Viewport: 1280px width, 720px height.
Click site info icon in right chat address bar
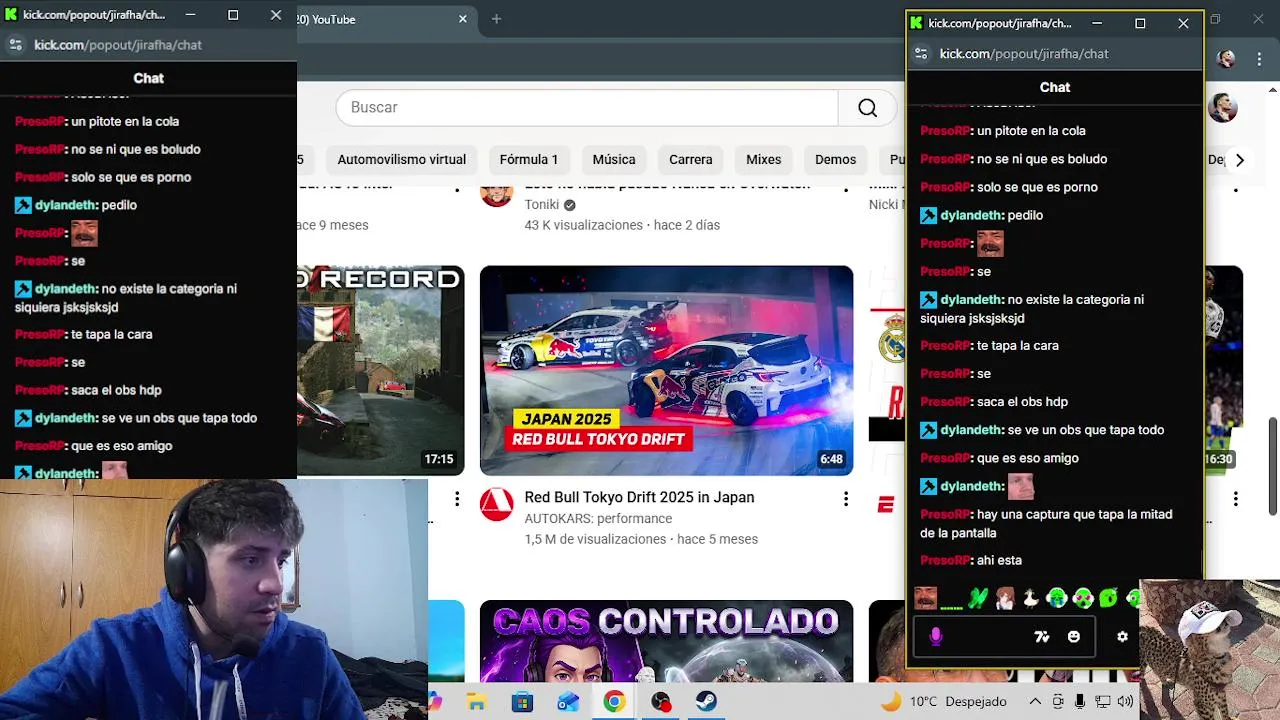pos(922,54)
